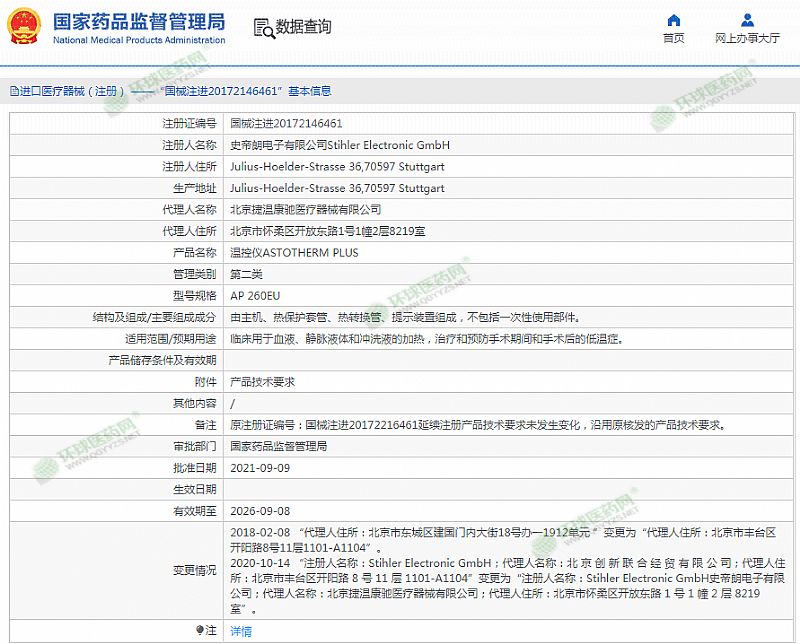Click registrant name Stihler Electronic GmbH cell
This screenshot has height=644, width=800.
[340, 145]
